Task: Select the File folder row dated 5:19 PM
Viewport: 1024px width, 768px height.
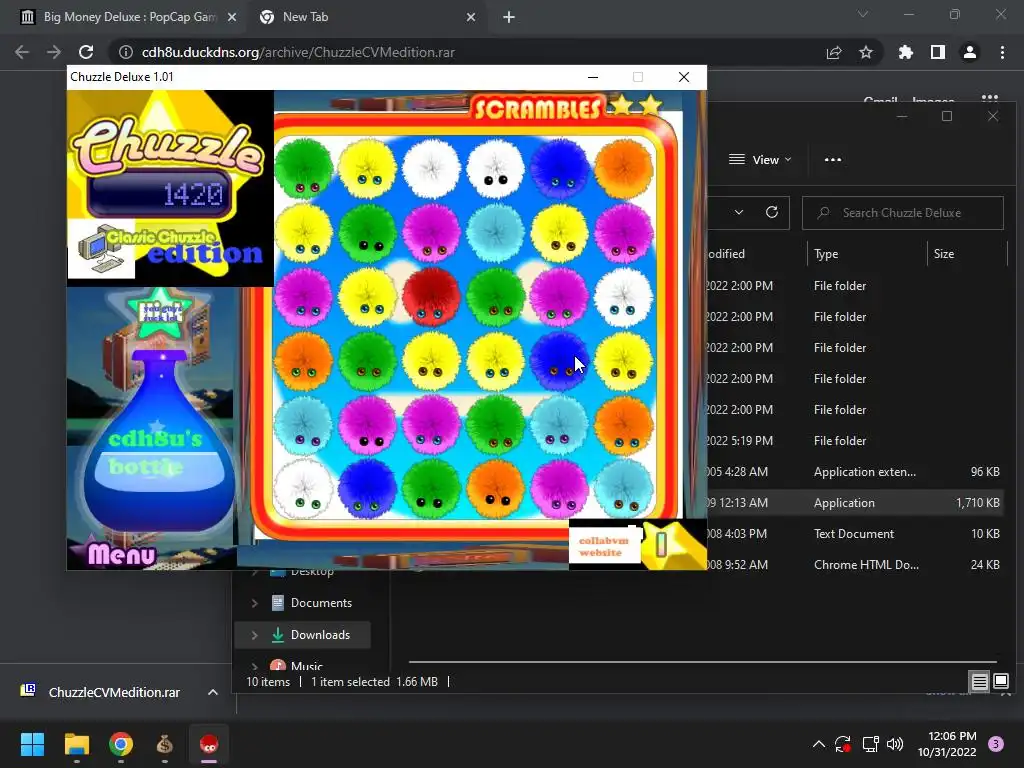Action: (856, 441)
